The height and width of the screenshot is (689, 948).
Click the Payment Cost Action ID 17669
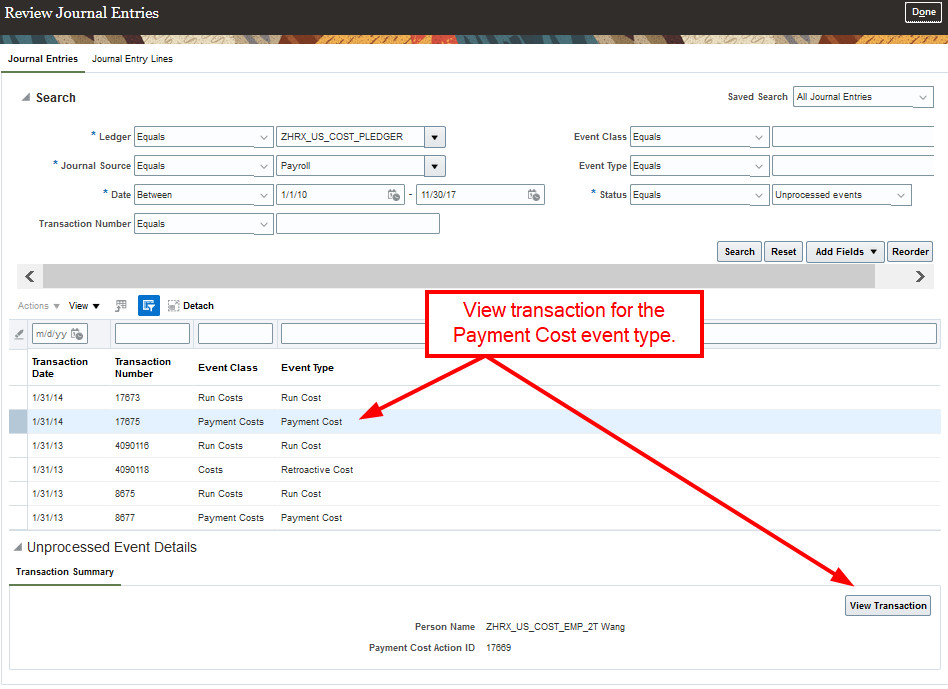[x=498, y=648]
